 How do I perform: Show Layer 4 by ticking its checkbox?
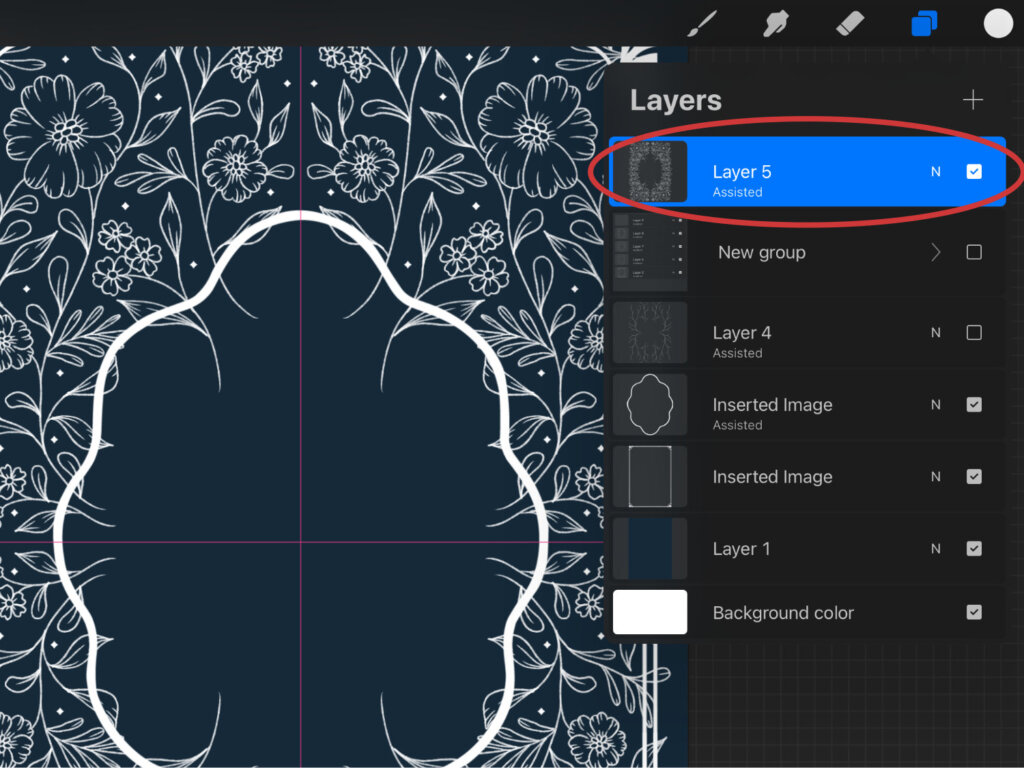(974, 333)
